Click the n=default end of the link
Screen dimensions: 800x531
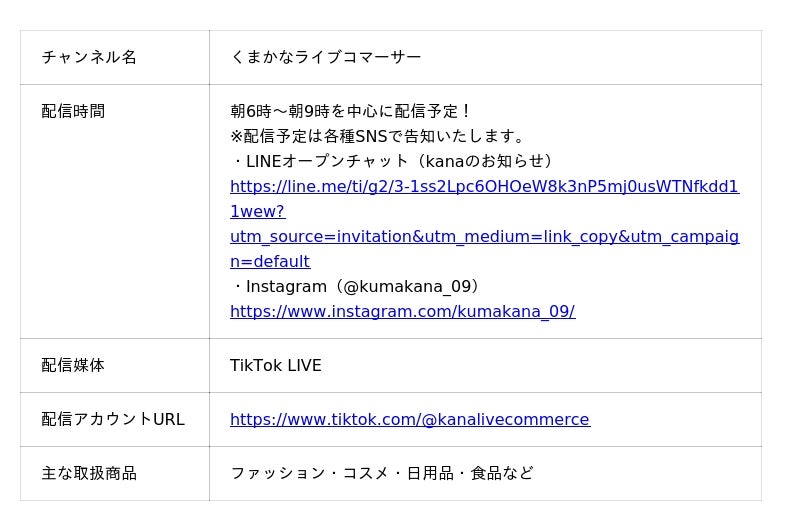pyautogui.click(x=270, y=262)
